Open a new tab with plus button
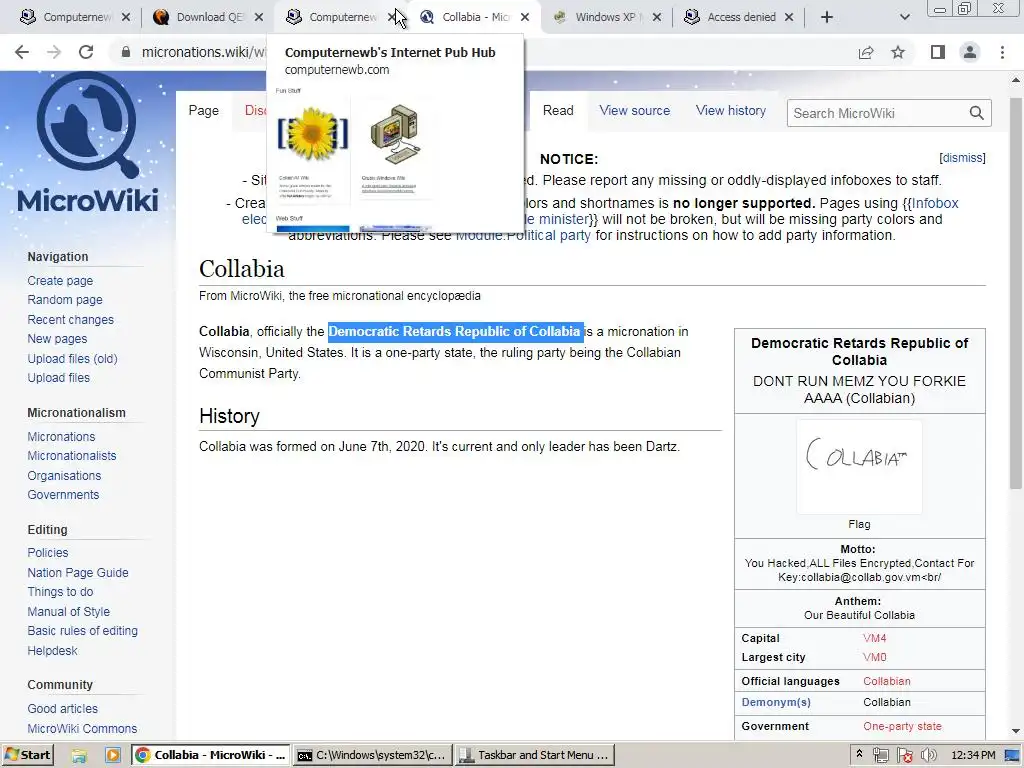Image resolution: width=1024 pixels, height=768 pixels. tap(827, 18)
